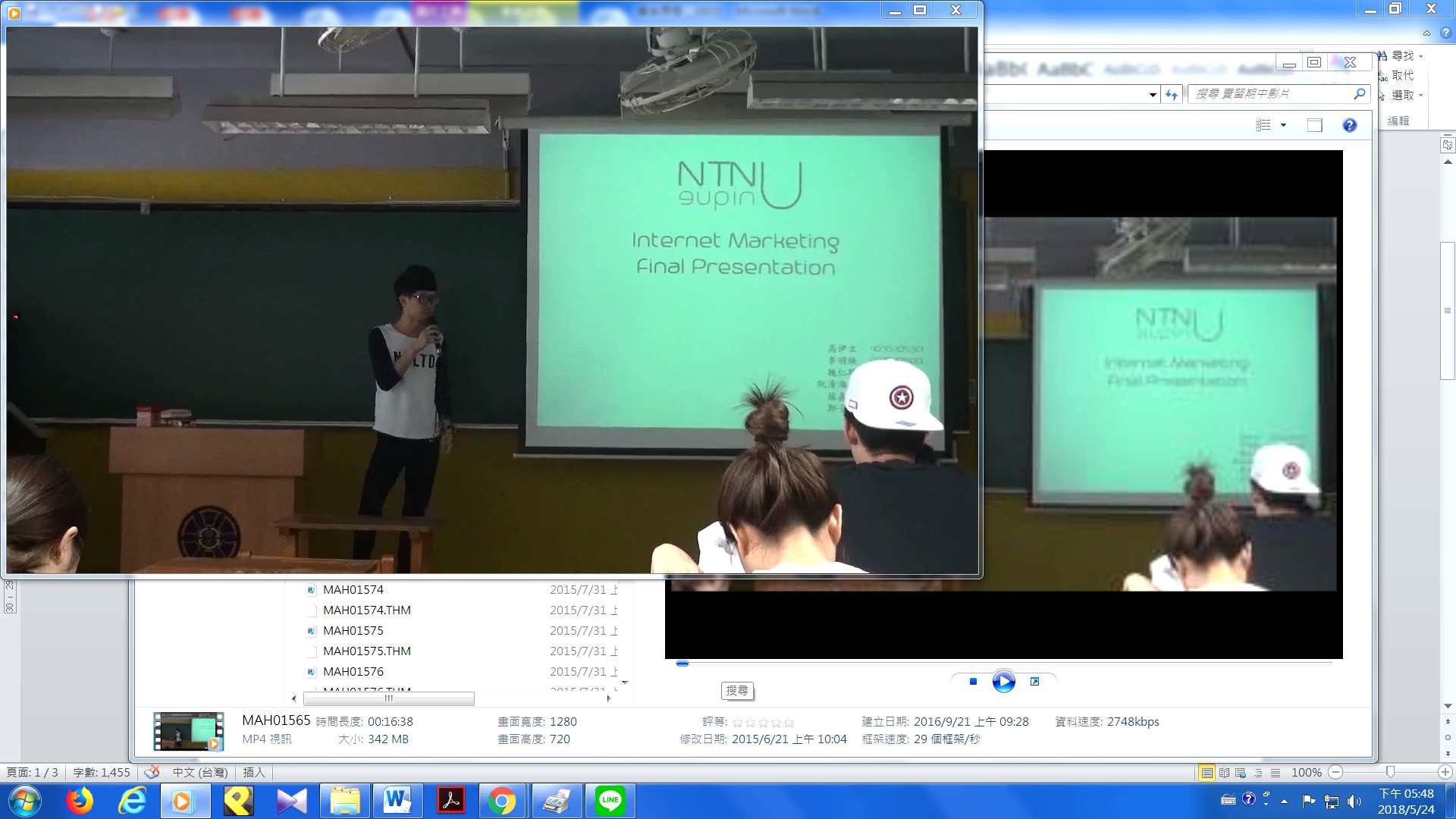The width and height of the screenshot is (1456, 819).
Task: Click the MAH01565 video thumbnail in details pane
Action: 188,731
